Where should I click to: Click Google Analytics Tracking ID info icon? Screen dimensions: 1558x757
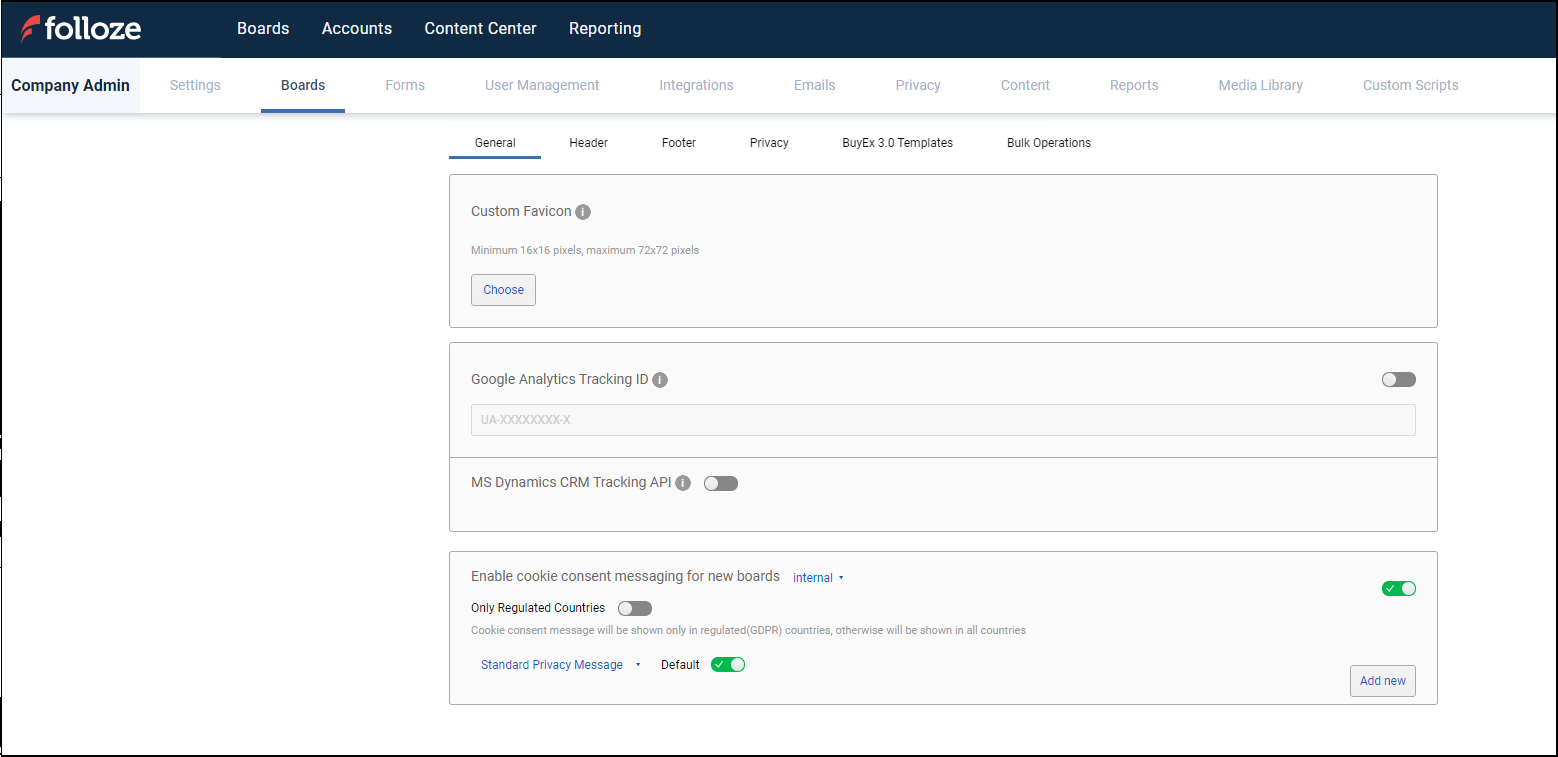pos(660,380)
